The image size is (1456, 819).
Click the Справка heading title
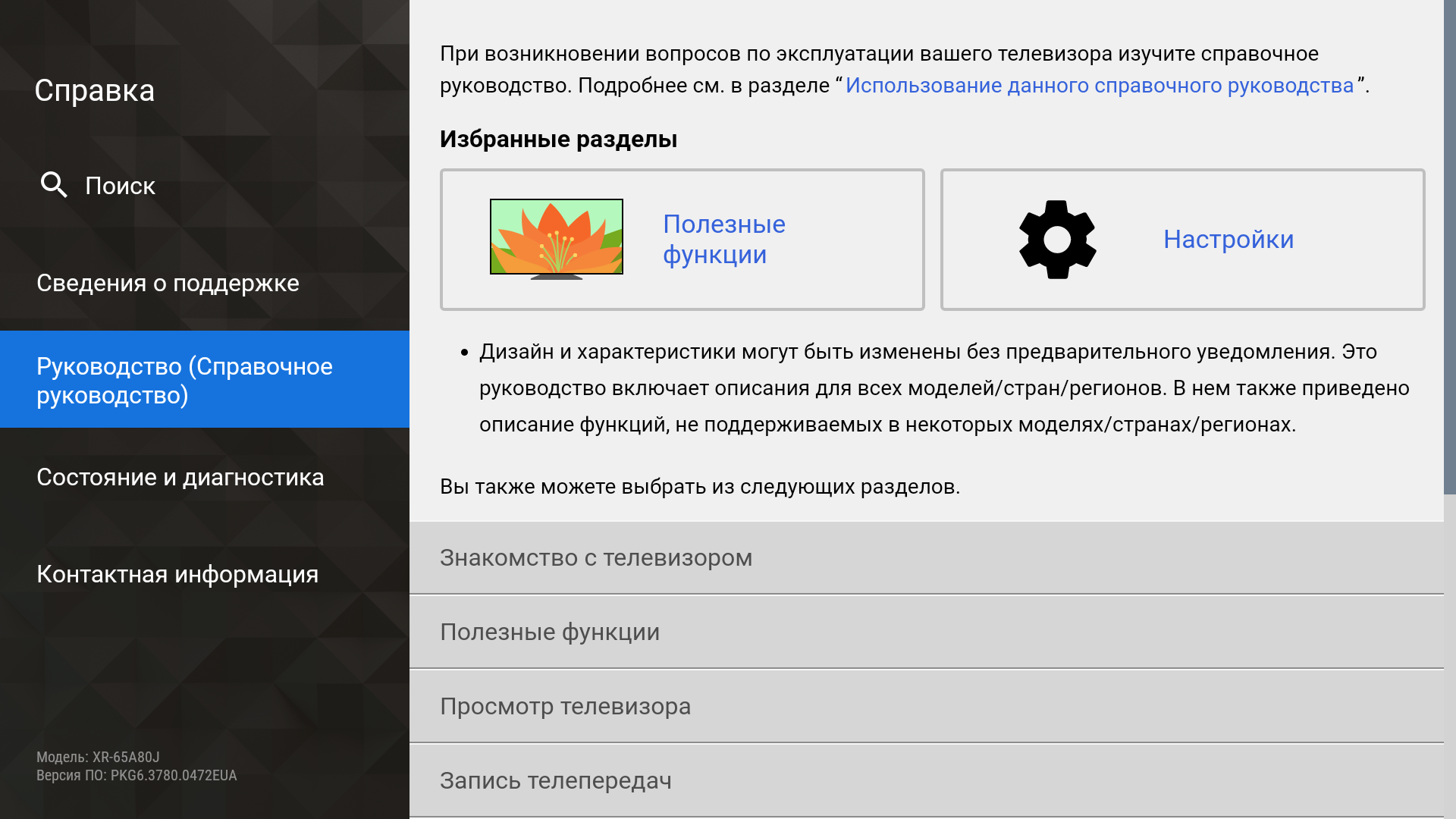coord(95,91)
